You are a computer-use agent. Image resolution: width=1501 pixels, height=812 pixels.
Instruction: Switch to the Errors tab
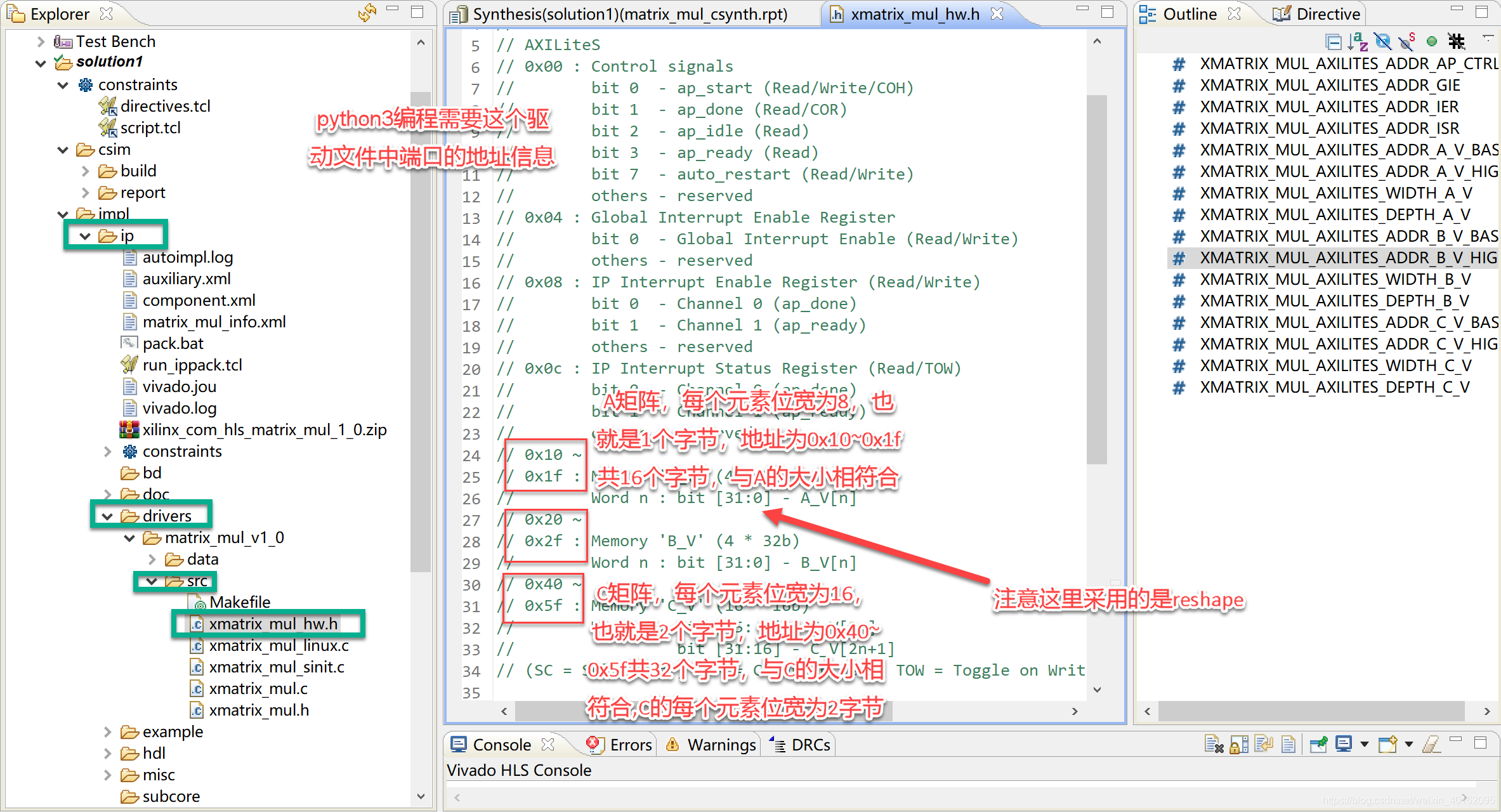click(619, 745)
